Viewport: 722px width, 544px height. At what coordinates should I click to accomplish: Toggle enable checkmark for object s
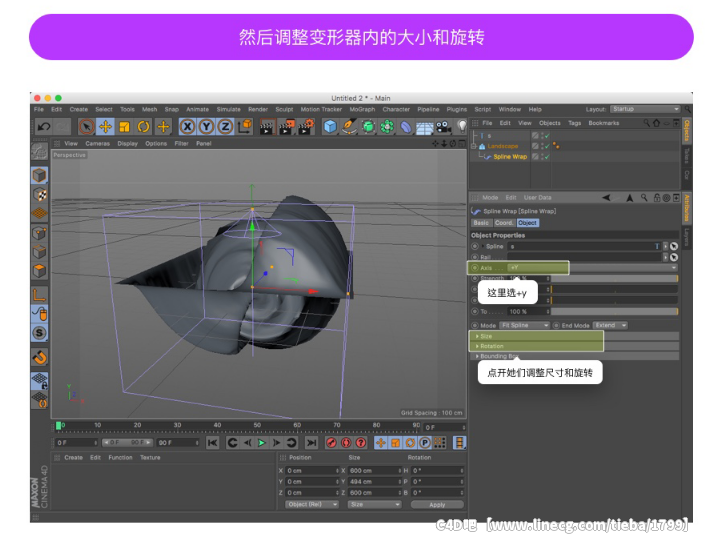tap(547, 135)
